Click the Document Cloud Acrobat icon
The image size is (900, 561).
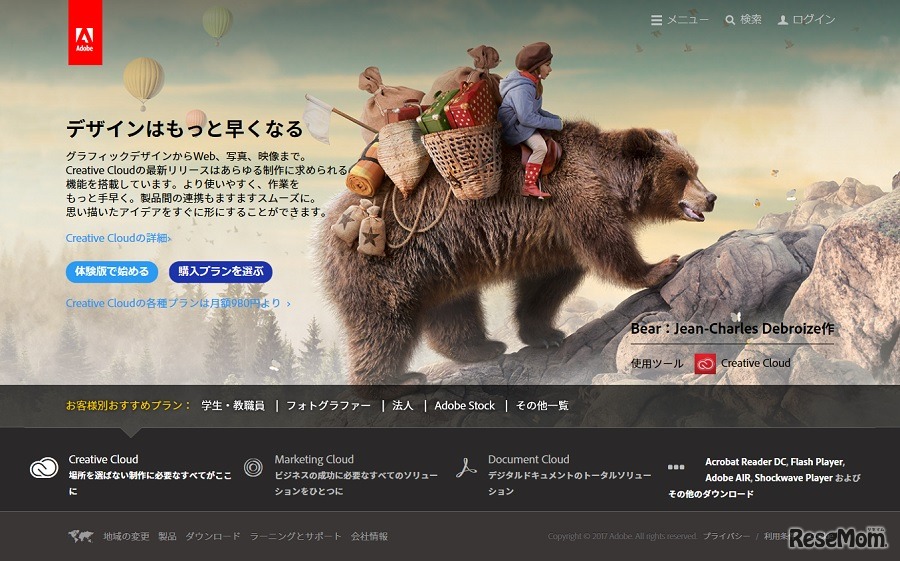click(466, 467)
